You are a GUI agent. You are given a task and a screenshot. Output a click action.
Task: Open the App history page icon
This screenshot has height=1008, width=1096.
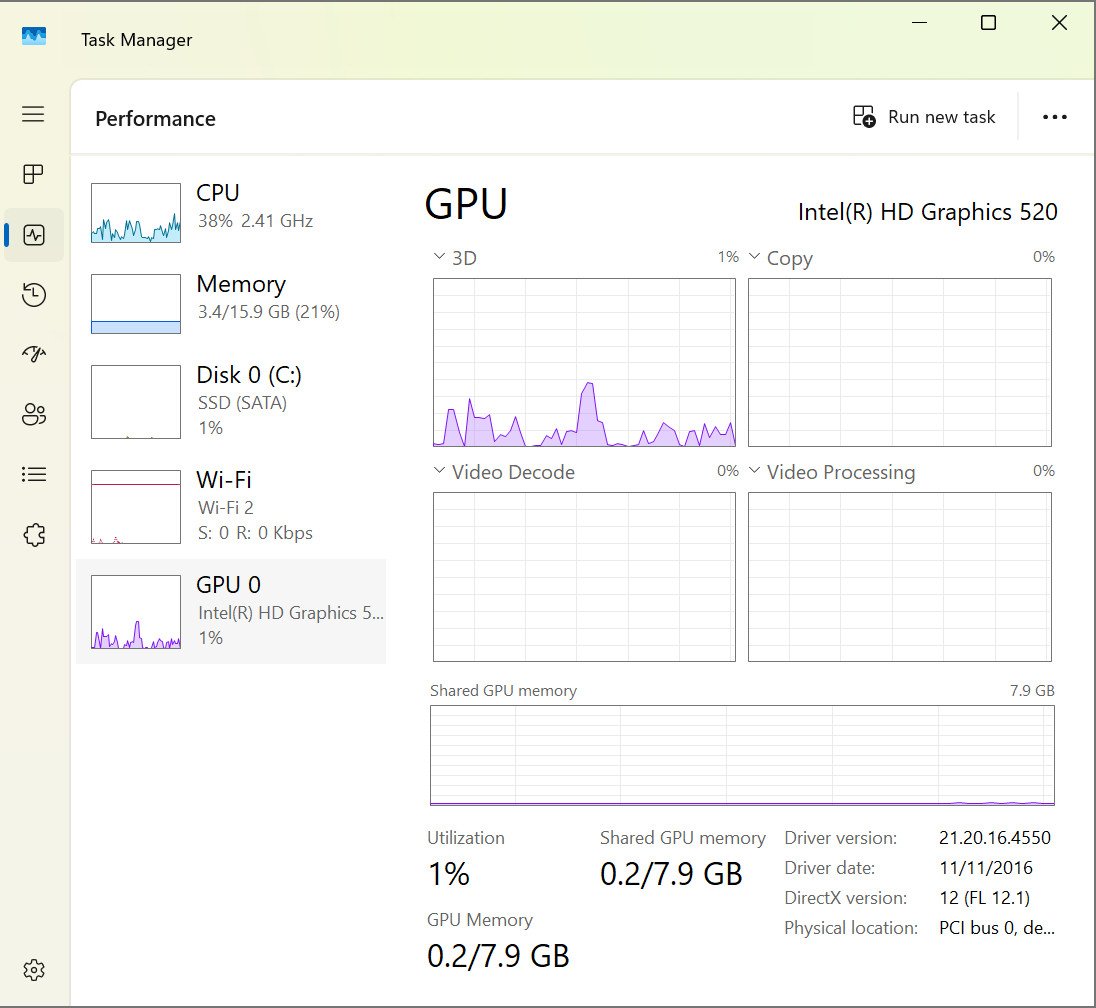point(34,294)
